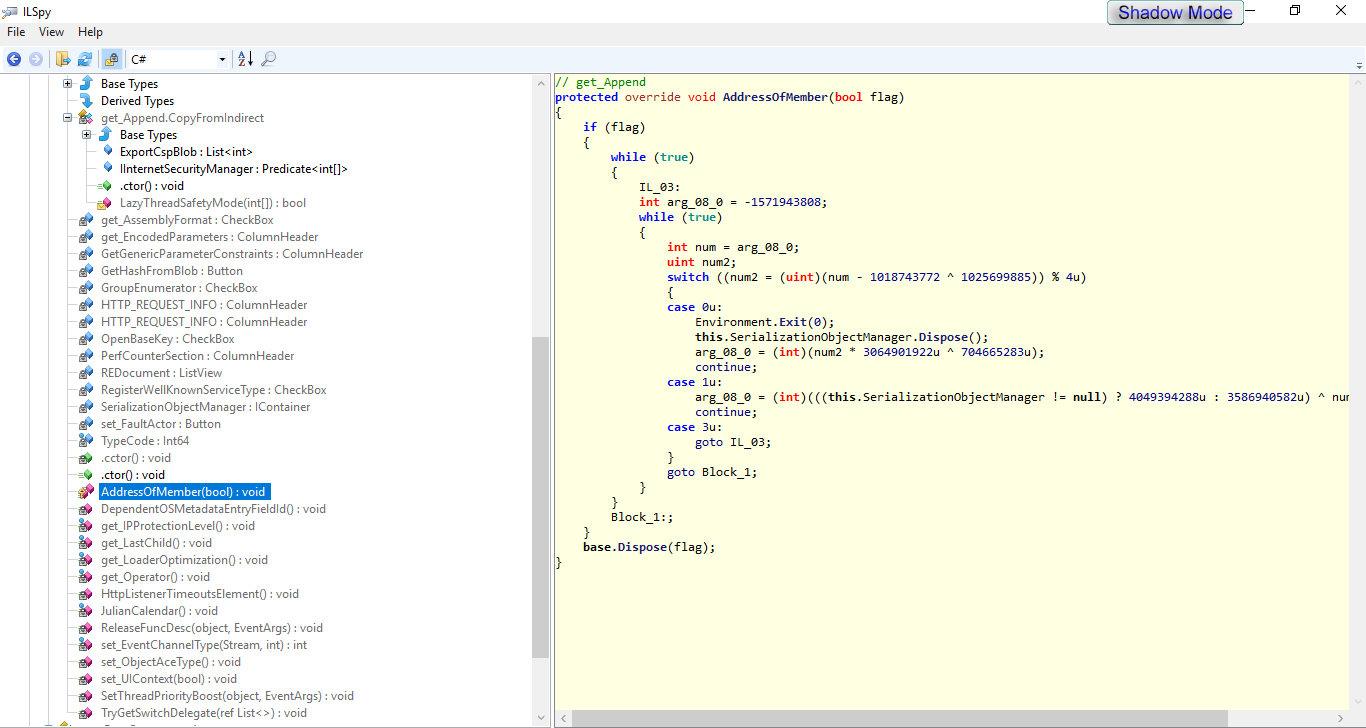Click the Derived Types blue arrow icon

(x=86, y=101)
